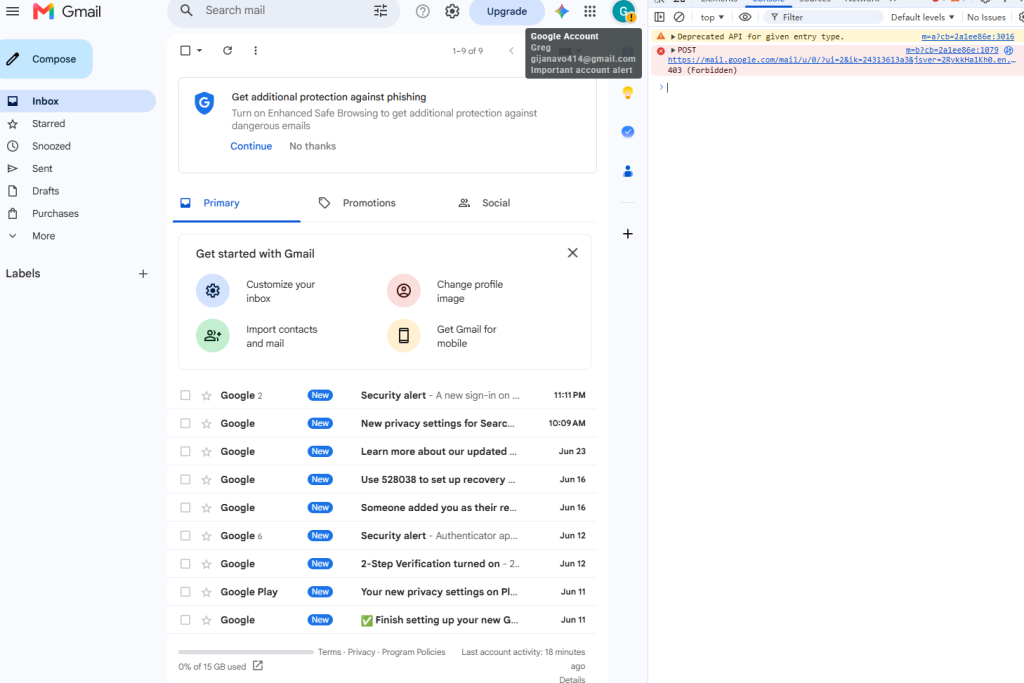Dismiss the phishing prompt with No thanks
The image size is (1024, 683).
pos(313,146)
